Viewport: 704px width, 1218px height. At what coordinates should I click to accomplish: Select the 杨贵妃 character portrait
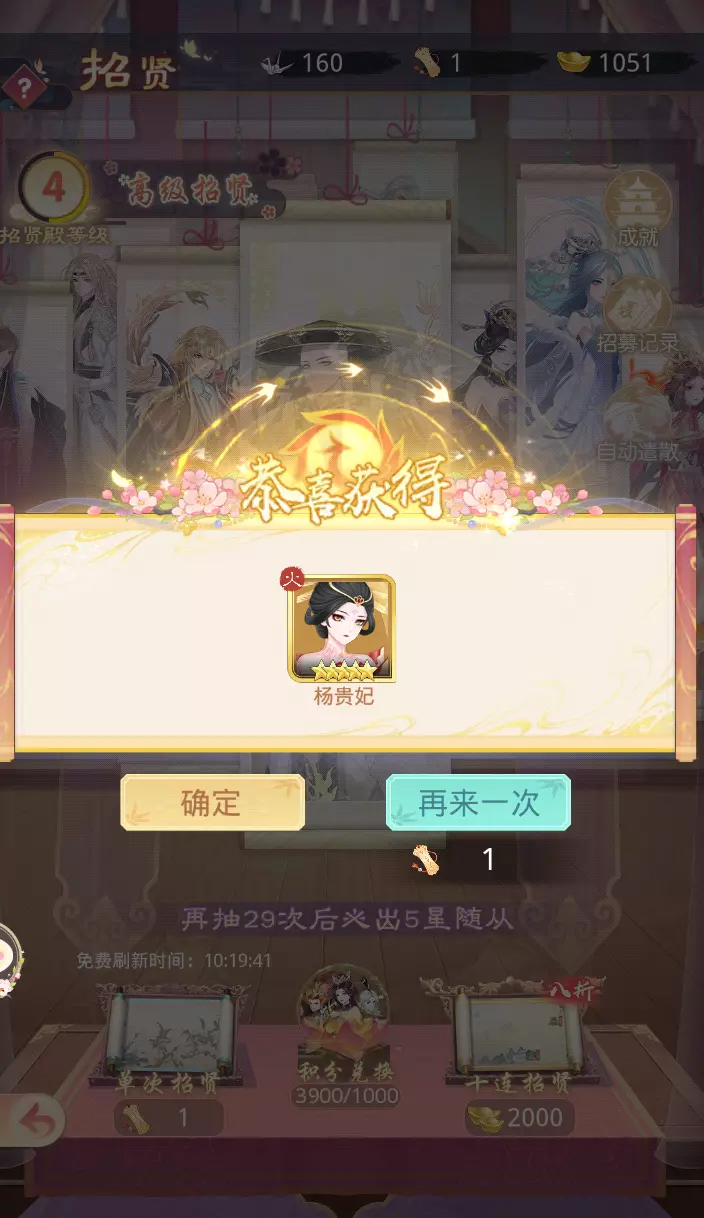342,628
